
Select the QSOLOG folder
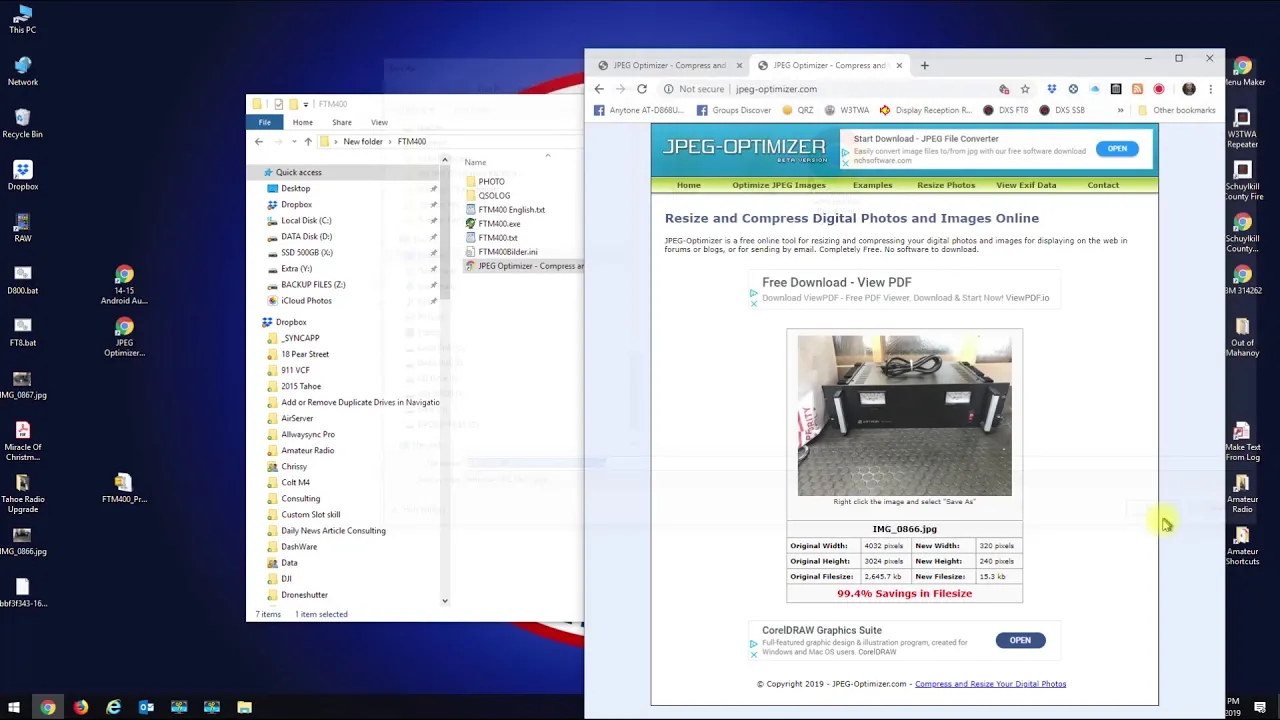pos(494,196)
